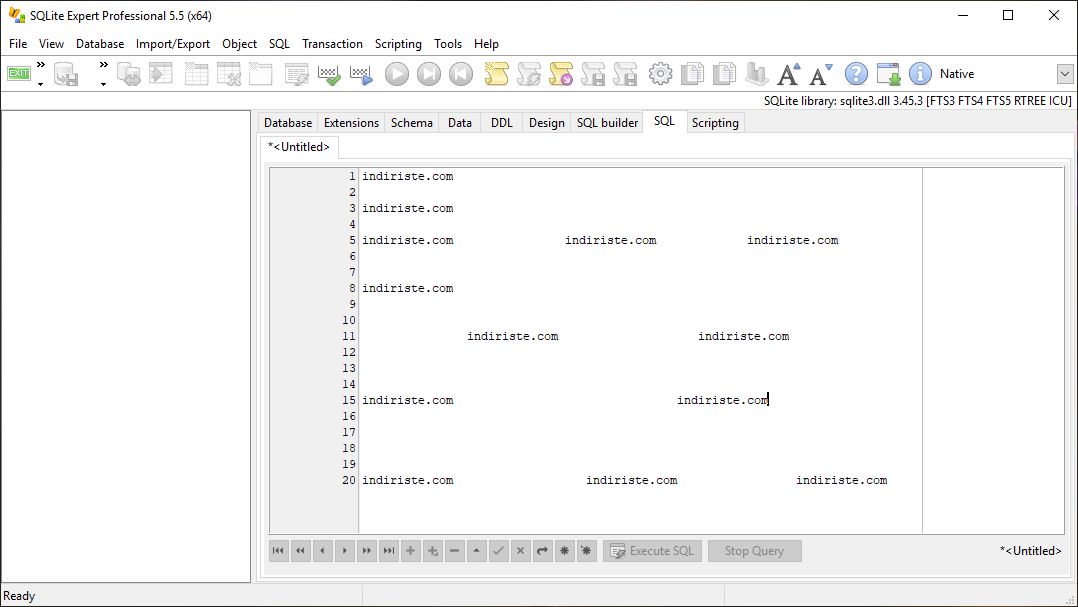Click the second copy documents icon
The image size is (1078, 607).
click(x=725, y=74)
